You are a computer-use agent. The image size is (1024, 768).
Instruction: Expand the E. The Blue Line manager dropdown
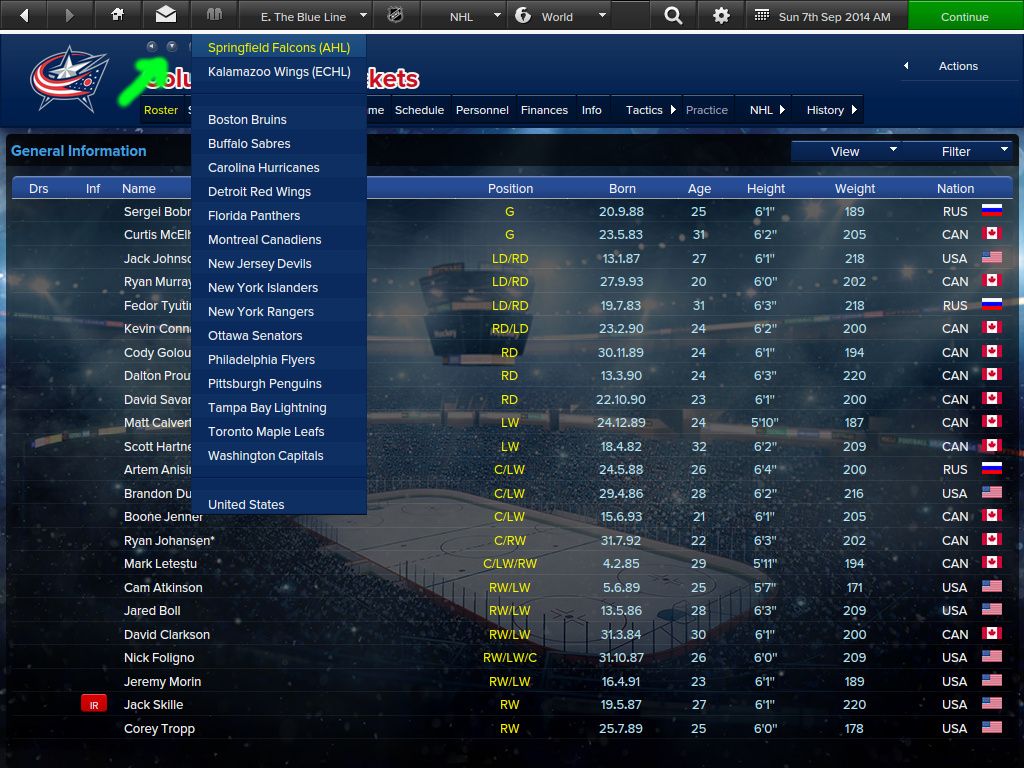364,15
